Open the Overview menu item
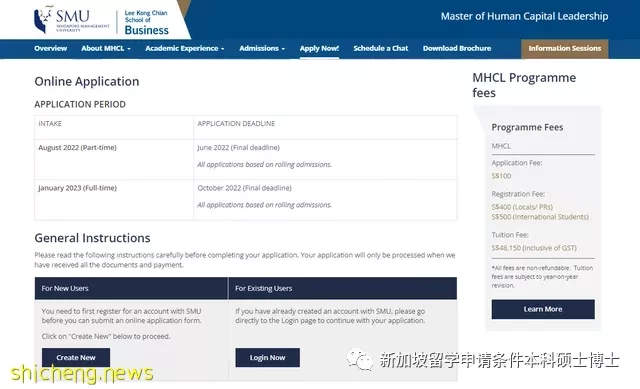 [x=51, y=48]
